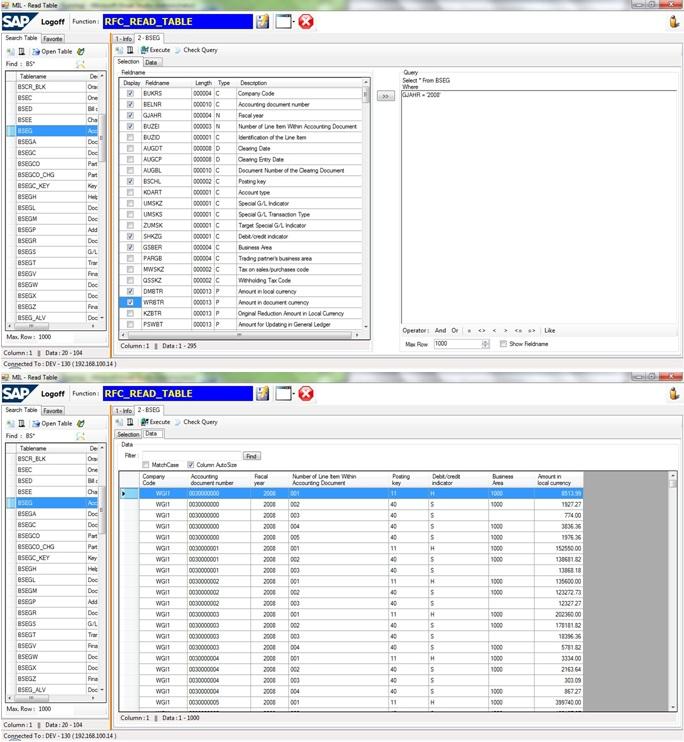Check the KOART display checkbox
This screenshot has height=742, width=684.
point(130,193)
